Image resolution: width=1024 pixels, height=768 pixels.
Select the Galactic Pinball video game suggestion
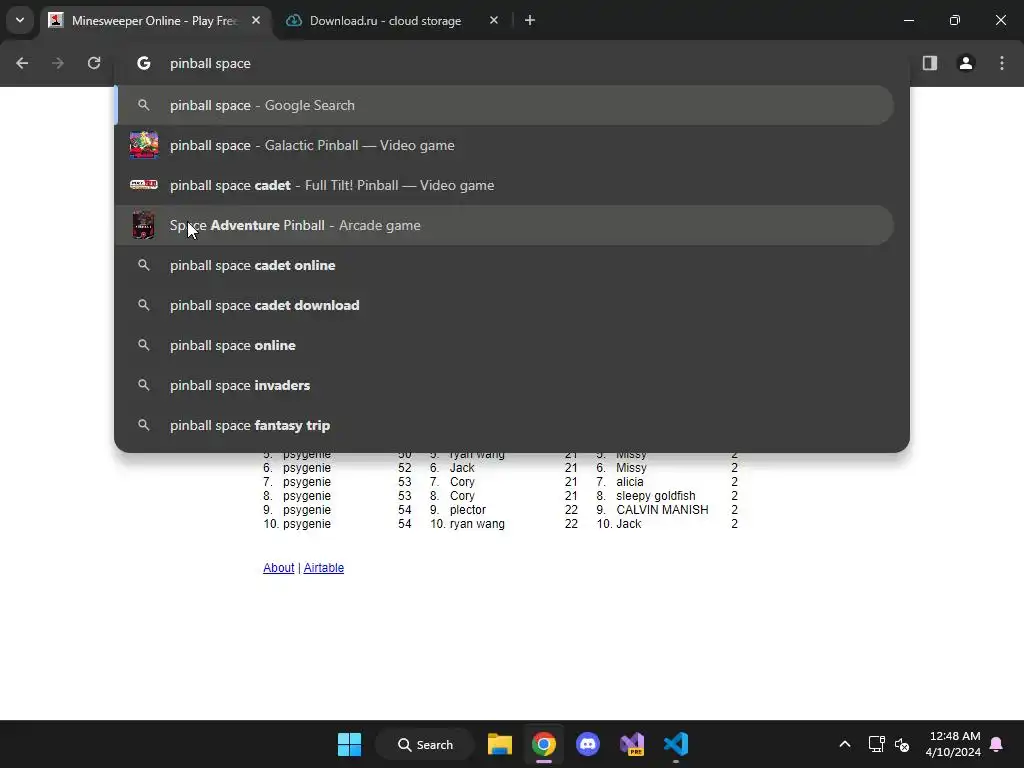[x=504, y=145]
